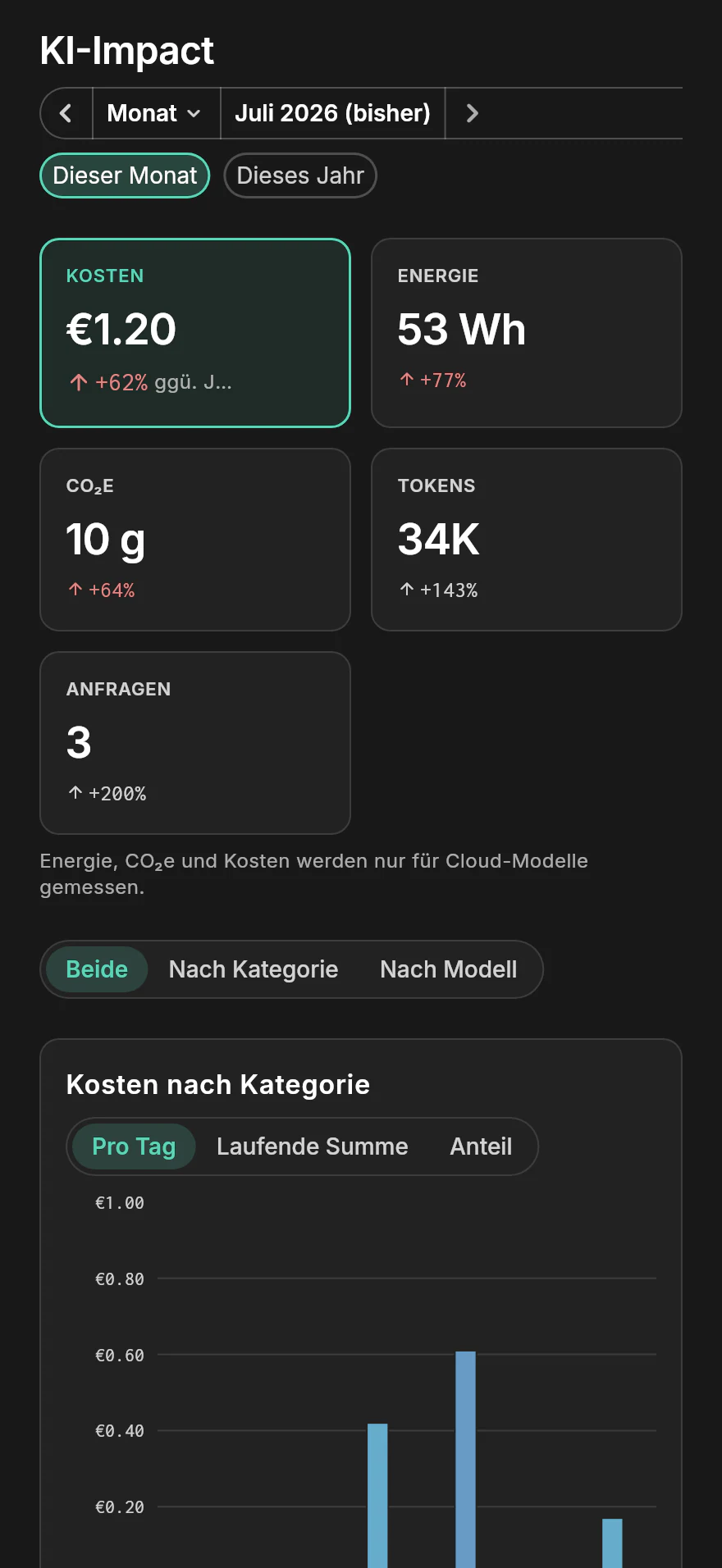Image resolution: width=722 pixels, height=1568 pixels.
Task: Go to next month with right chevron
Action: [x=472, y=113]
